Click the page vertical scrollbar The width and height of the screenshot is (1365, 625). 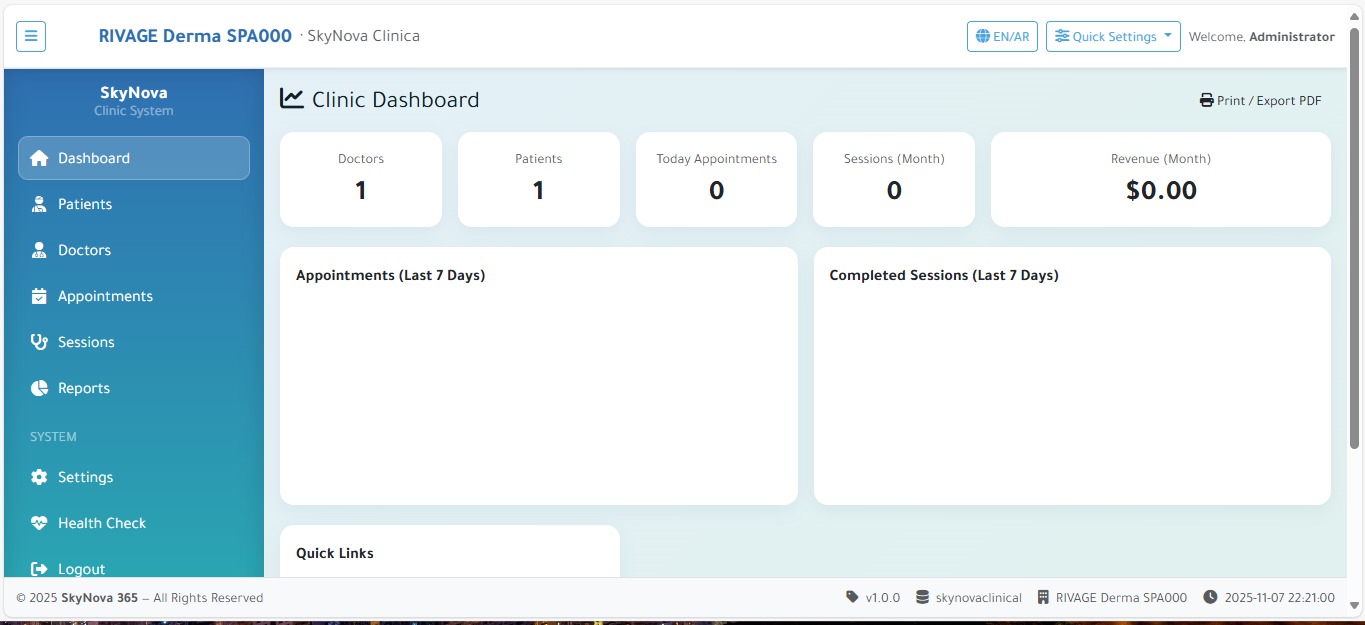click(1355, 240)
